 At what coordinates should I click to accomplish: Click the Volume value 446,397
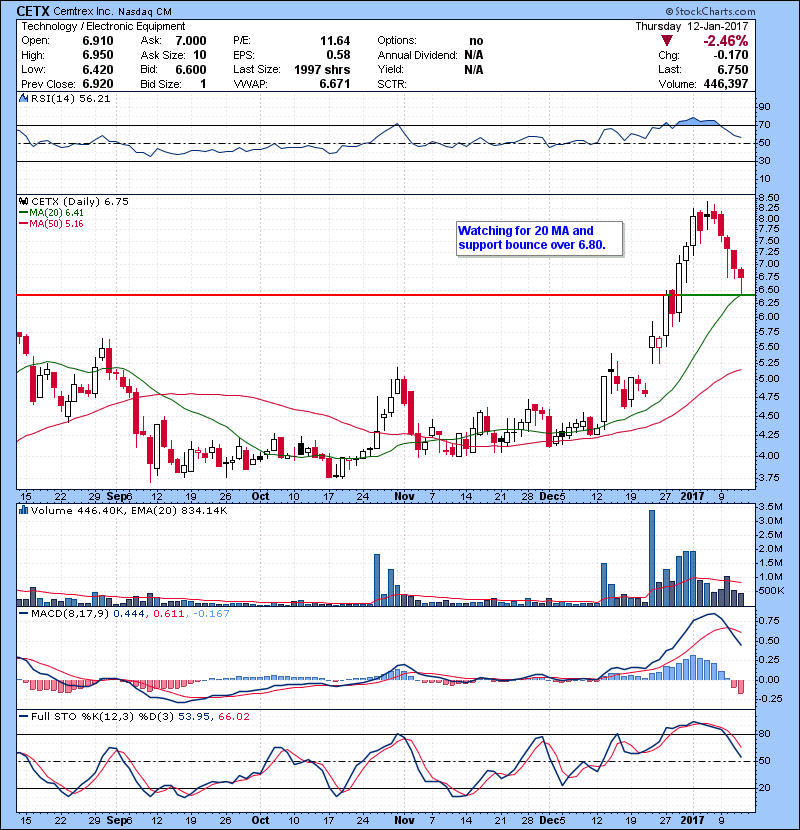[x=726, y=84]
